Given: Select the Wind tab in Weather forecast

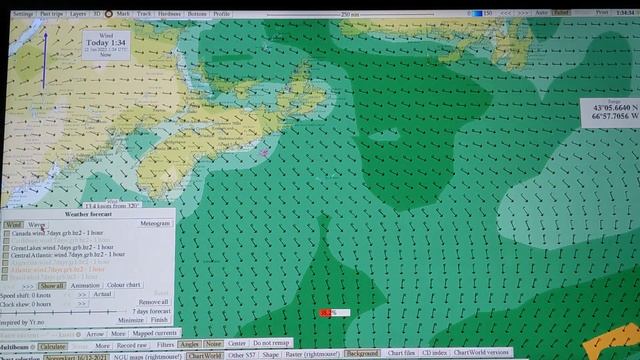Looking at the screenshot, I should tap(13, 224).
